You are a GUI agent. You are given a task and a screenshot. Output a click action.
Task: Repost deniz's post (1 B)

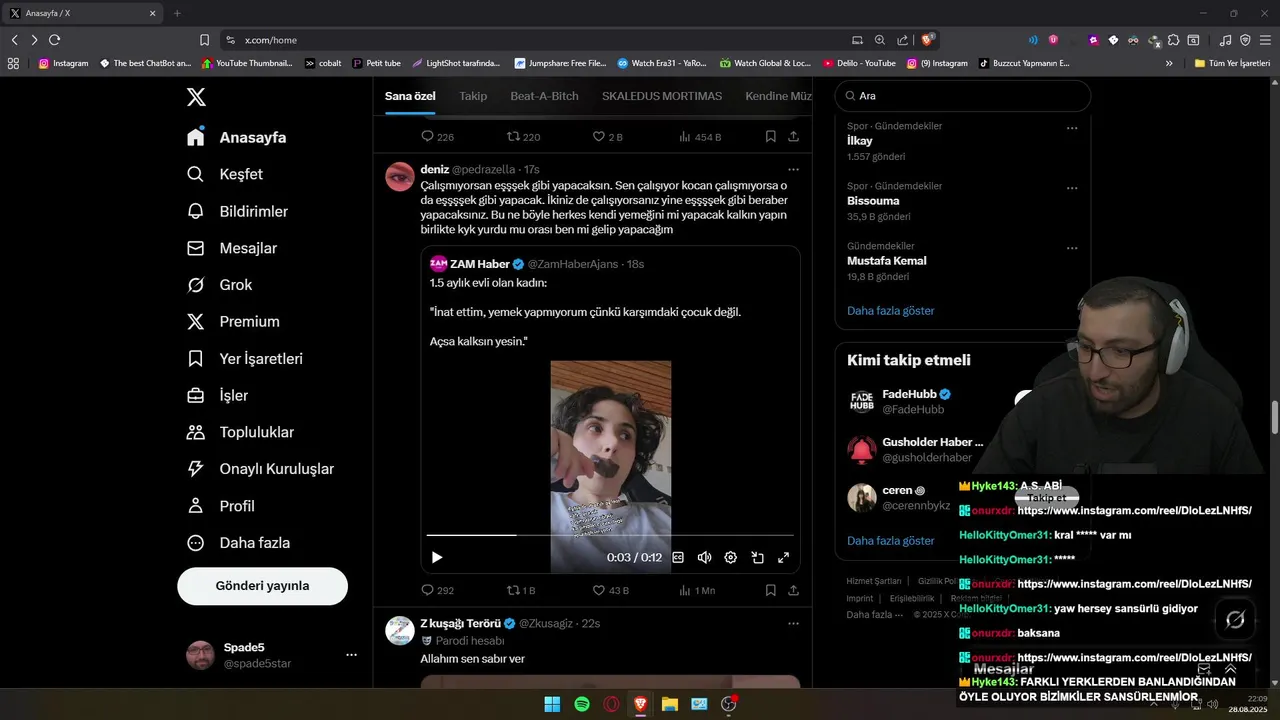pos(521,590)
